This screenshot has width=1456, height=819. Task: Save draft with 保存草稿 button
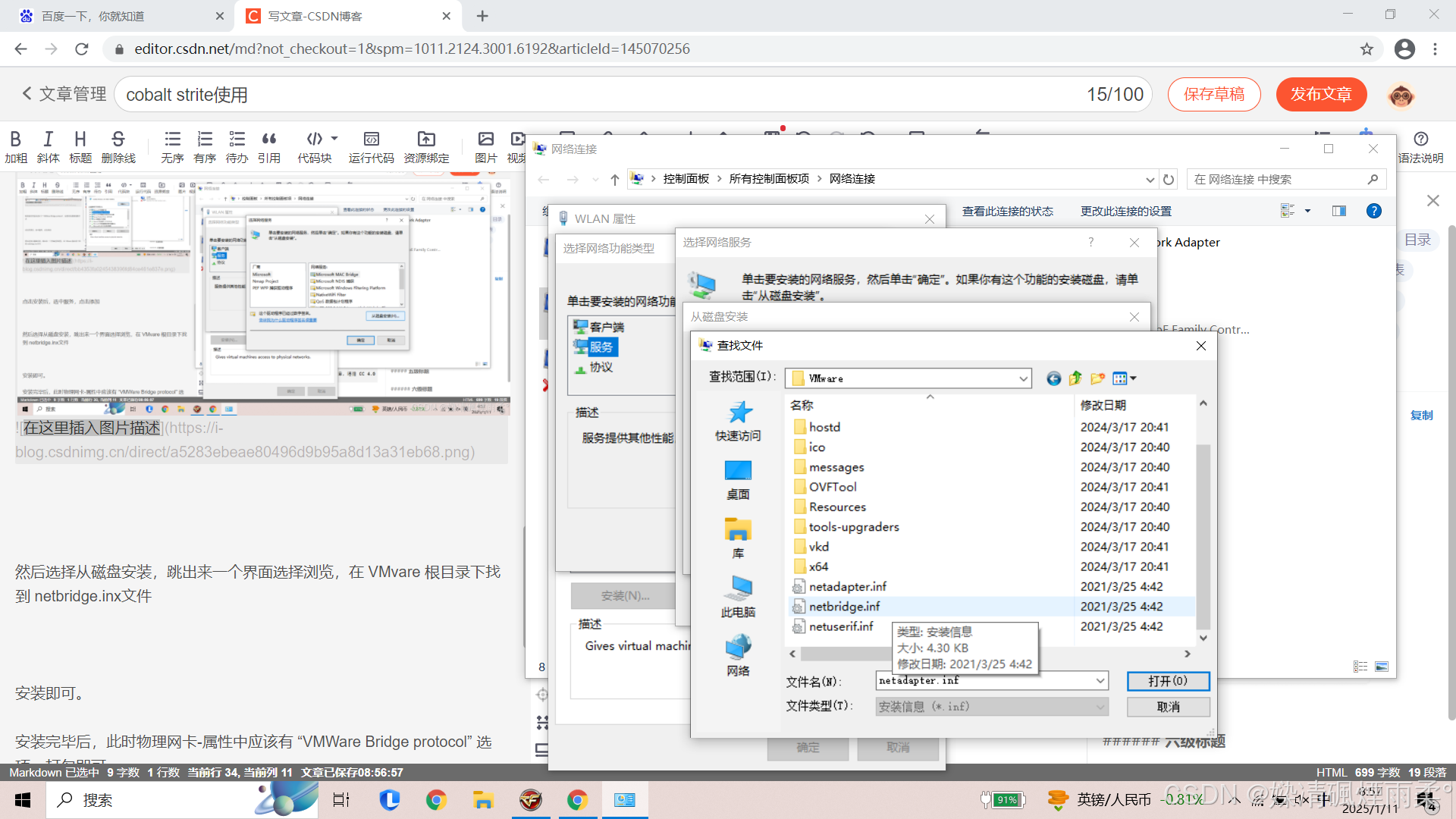point(1213,94)
